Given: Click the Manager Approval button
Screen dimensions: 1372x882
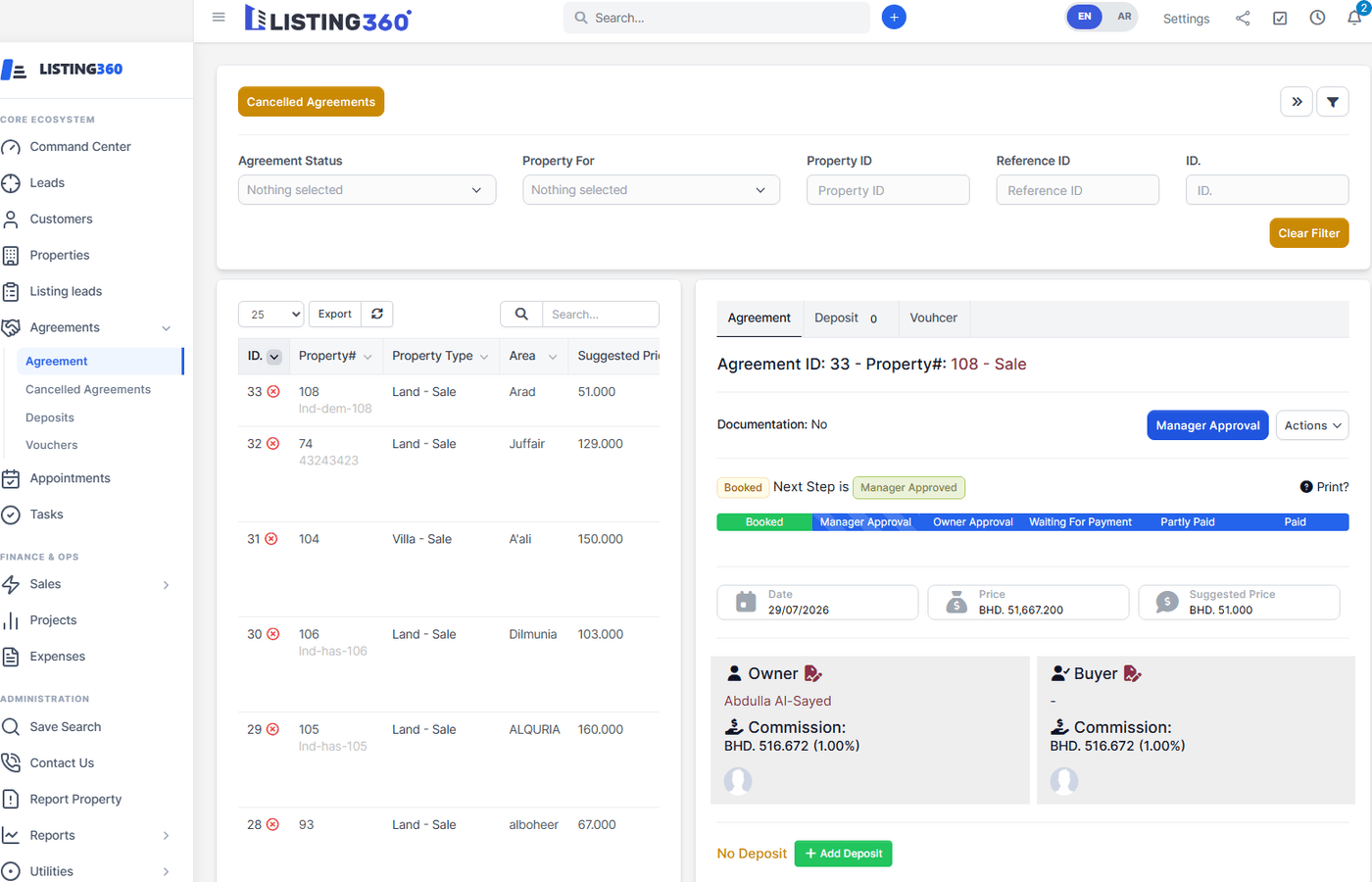Looking at the screenshot, I should (x=1207, y=425).
